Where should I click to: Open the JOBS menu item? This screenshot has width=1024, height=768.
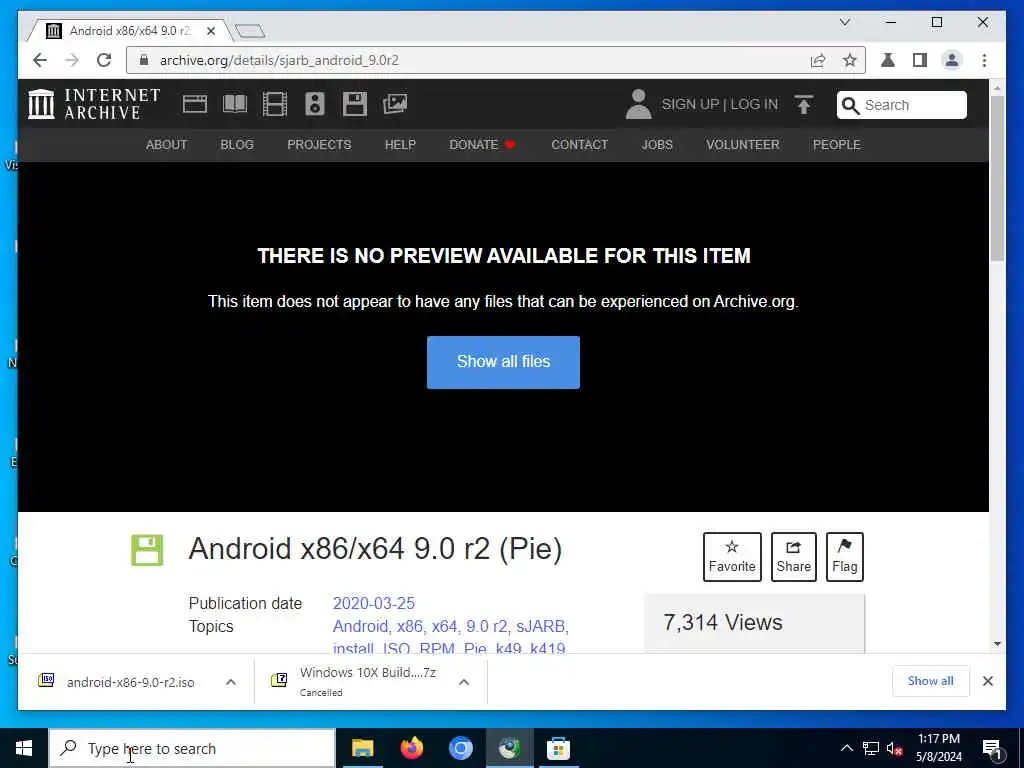pos(657,144)
